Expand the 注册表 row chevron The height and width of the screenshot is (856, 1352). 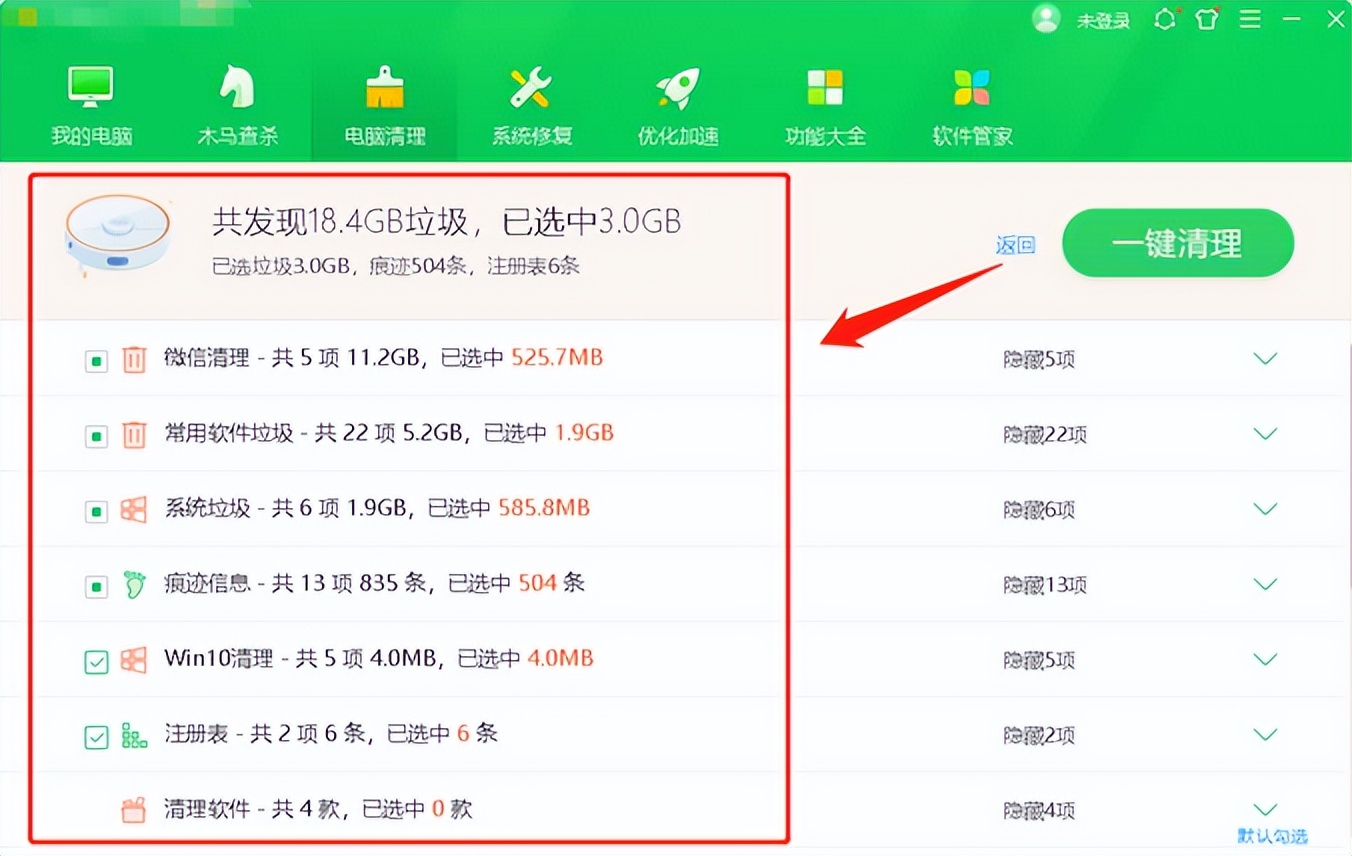(1266, 735)
